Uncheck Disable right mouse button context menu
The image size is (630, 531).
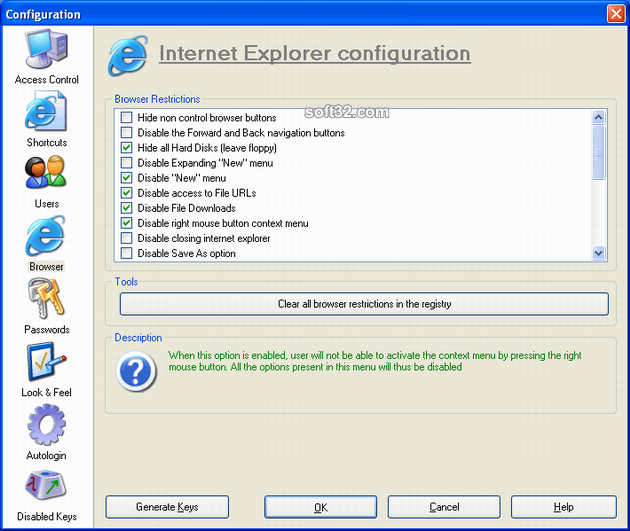click(127, 223)
